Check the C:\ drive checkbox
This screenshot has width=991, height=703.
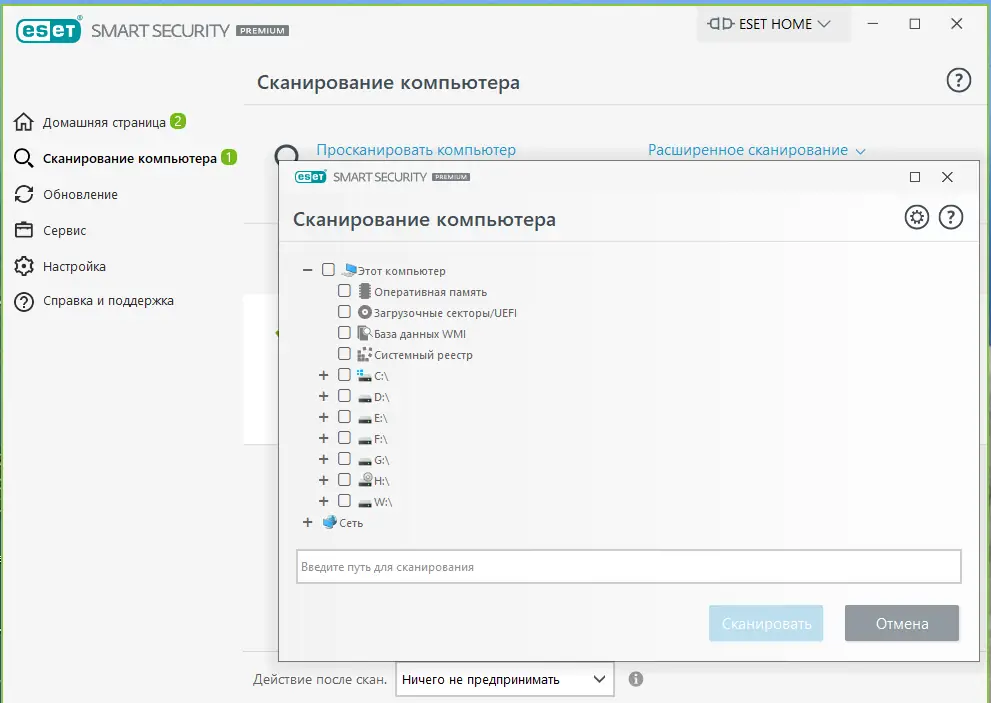pos(344,374)
